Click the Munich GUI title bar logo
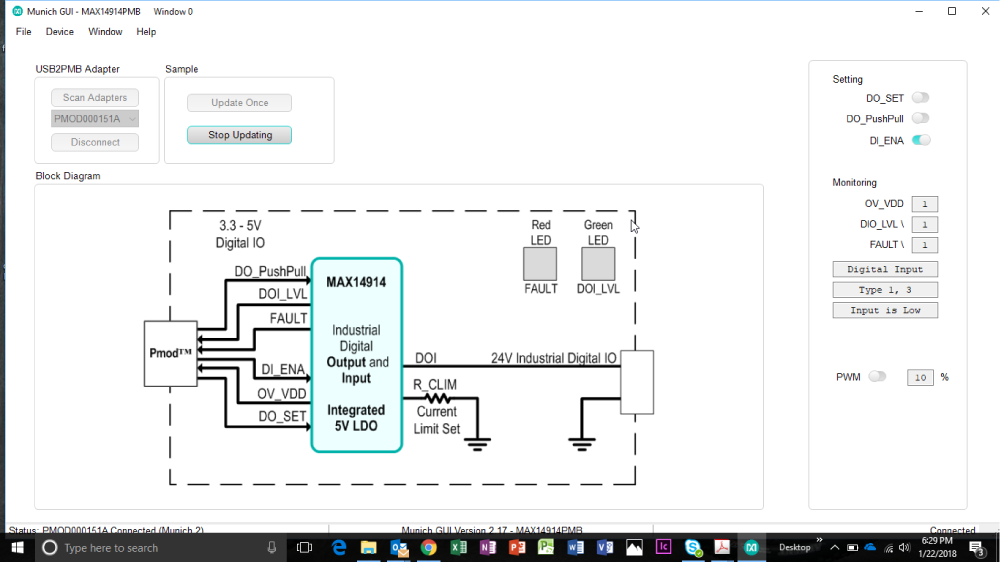This screenshot has width=1000, height=562. 17,11
